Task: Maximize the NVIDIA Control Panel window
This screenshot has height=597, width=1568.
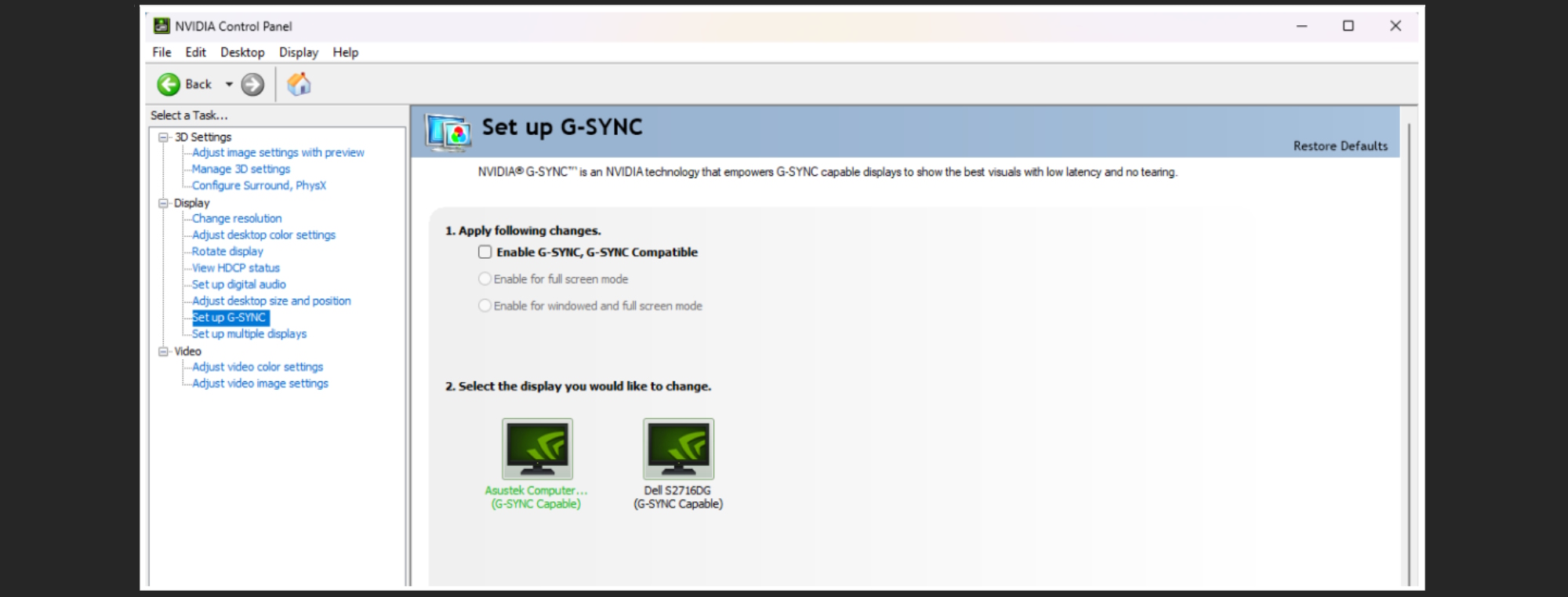Action: tap(1348, 26)
